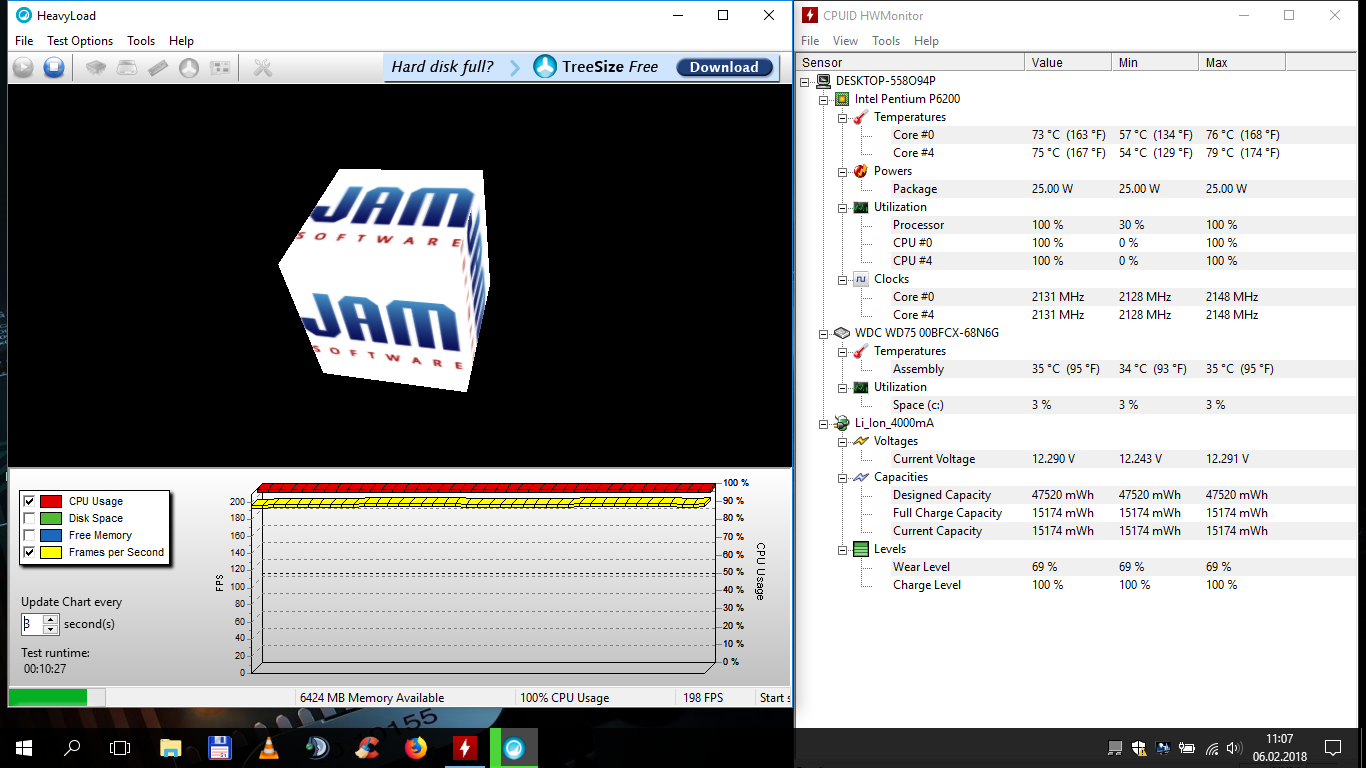Click the TreeSize Download button
Screen dimensions: 1366x768
724,67
